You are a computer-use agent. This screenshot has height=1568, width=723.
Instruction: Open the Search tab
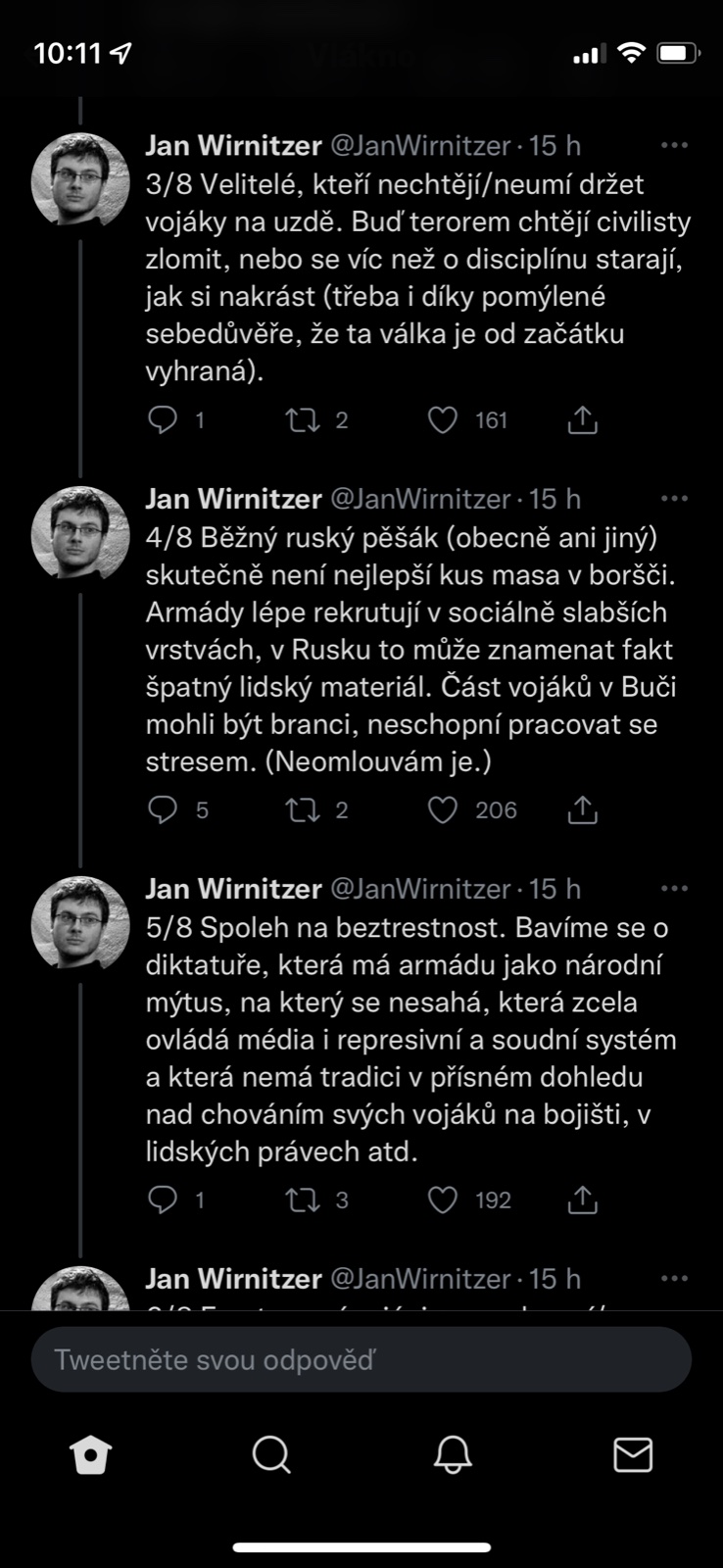[x=271, y=1455]
